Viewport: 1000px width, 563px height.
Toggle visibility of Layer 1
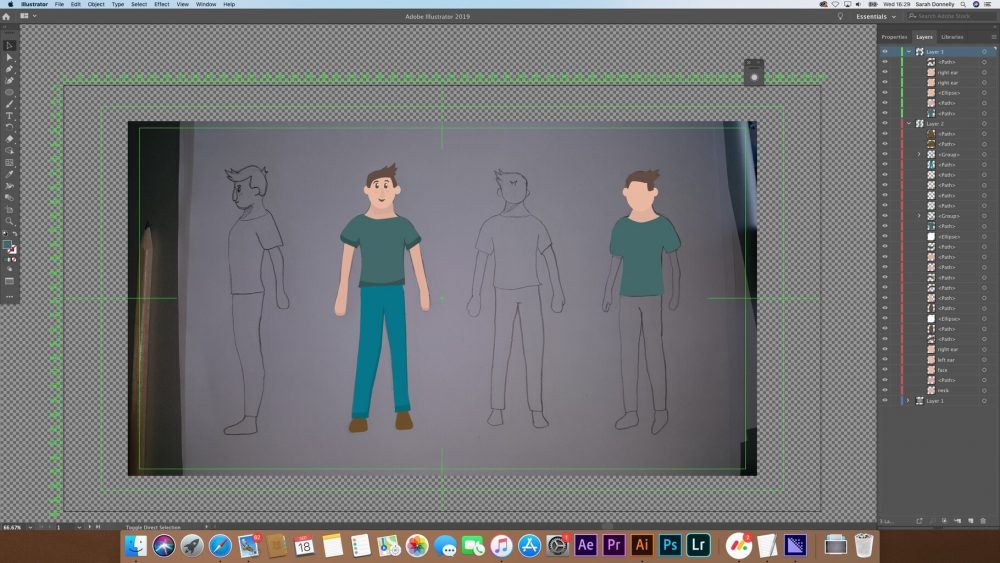coord(884,400)
